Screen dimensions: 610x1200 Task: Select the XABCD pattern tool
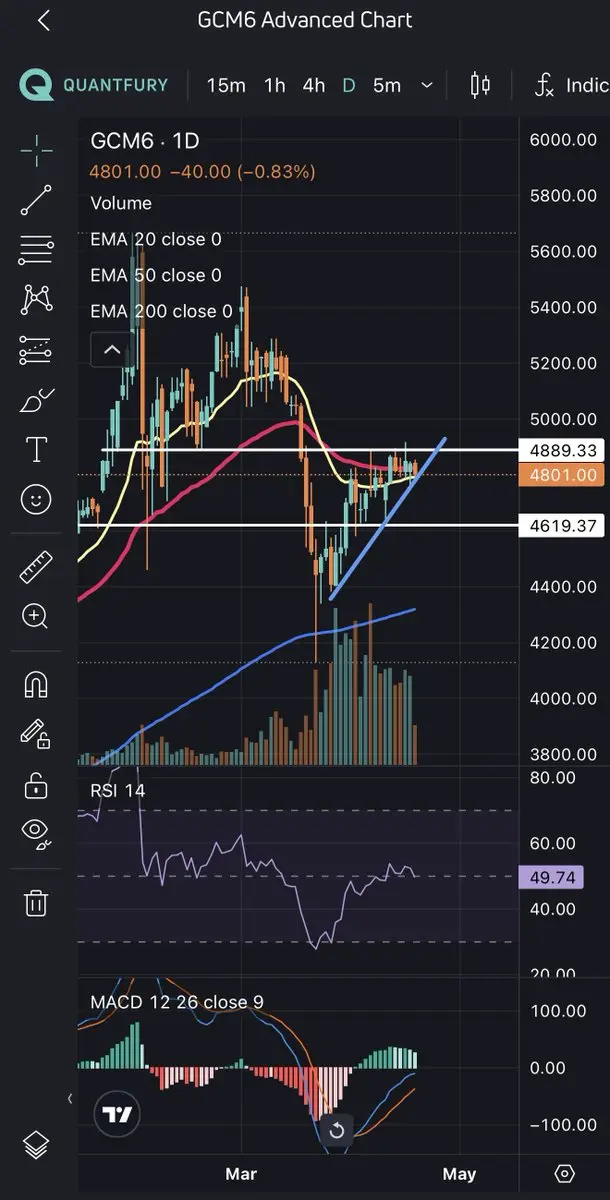pos(36,299)
